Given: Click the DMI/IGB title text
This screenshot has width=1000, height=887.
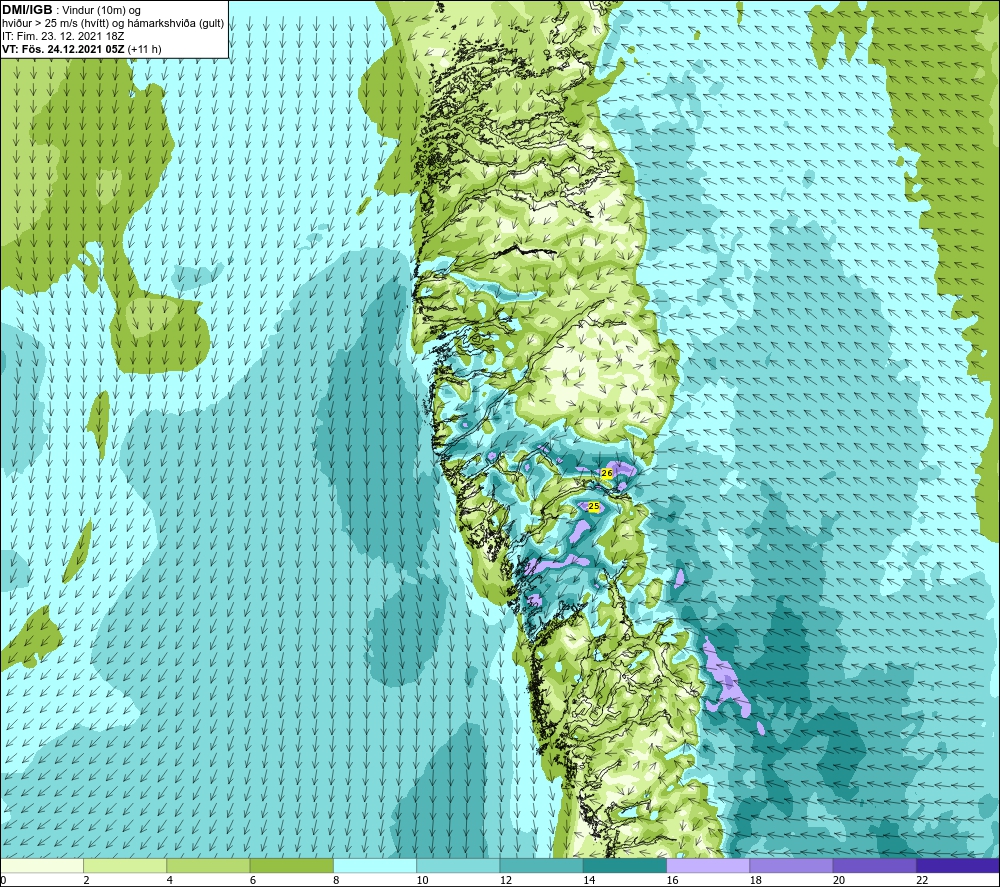Looking at the screenshot, I should (x=27, y=10).
